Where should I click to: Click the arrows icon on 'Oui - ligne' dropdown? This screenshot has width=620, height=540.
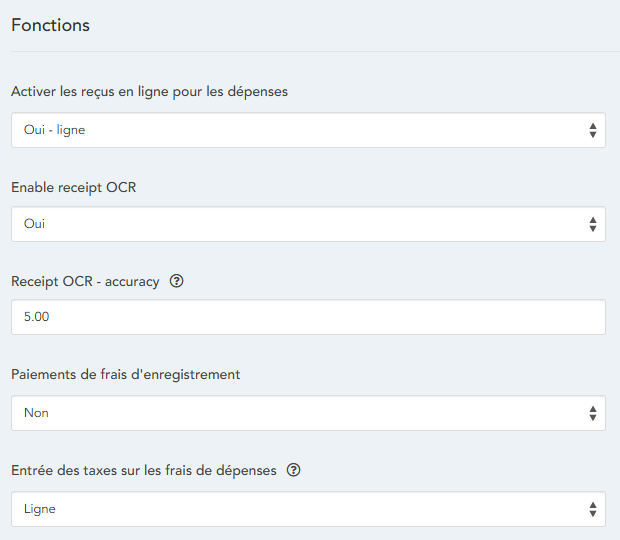coord(592,130)
